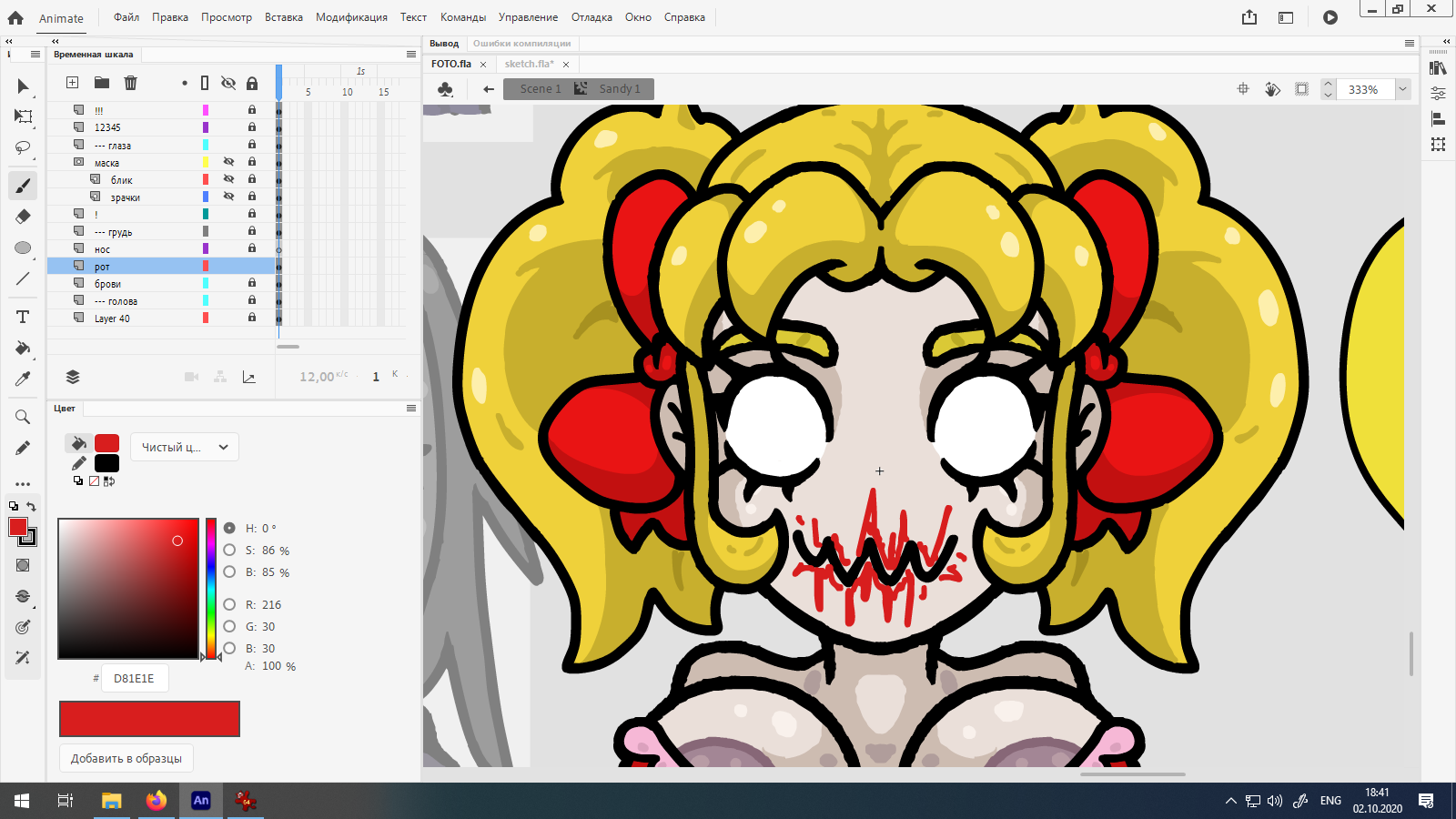Screen dimensions: 1456x819
Task: Select the R red channel radio button
Action: [x=229, y=604]
